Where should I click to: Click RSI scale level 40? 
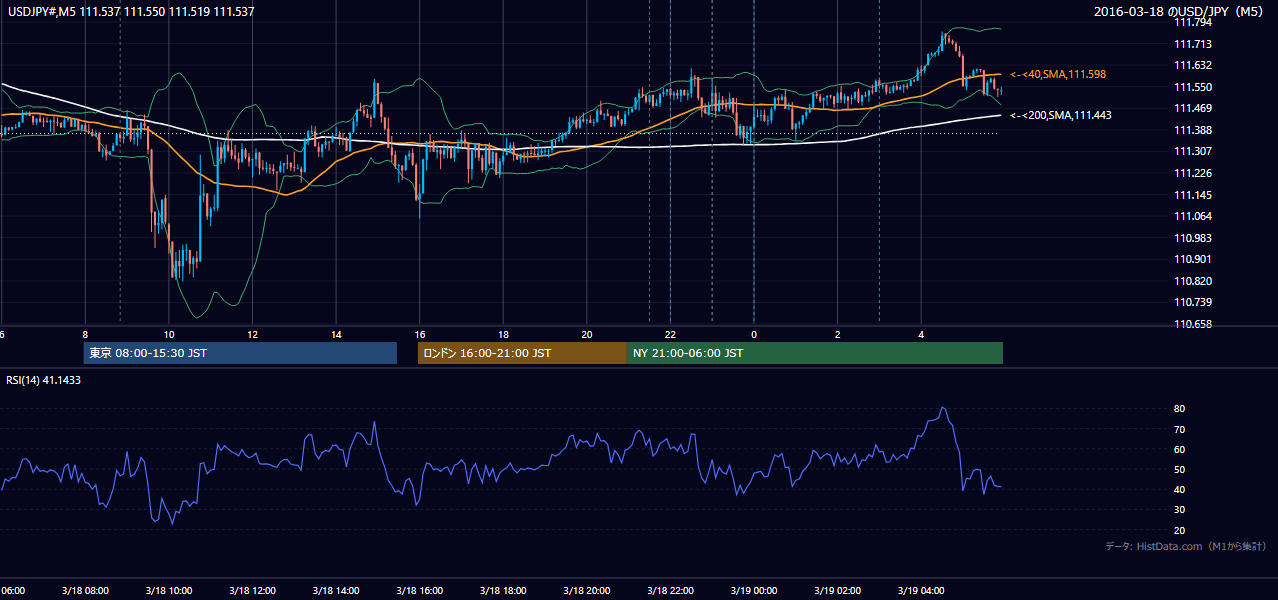click(x=1180, y=489)
